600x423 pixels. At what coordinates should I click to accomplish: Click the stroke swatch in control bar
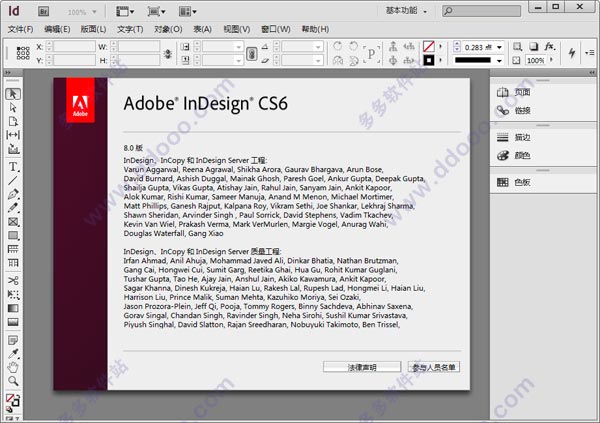tap(429, 60)
